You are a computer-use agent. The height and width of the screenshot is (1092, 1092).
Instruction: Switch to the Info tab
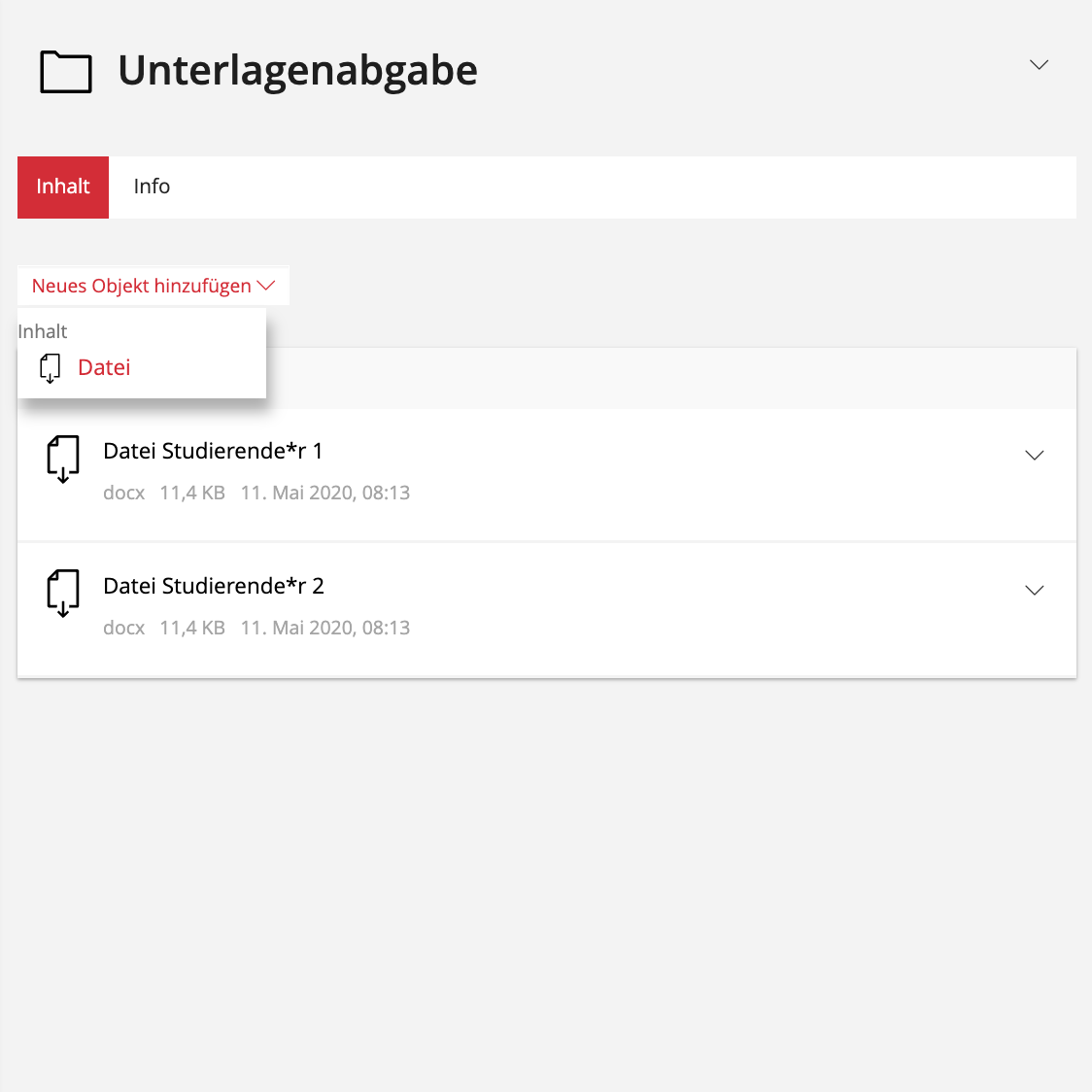click(x=152, y=187)
